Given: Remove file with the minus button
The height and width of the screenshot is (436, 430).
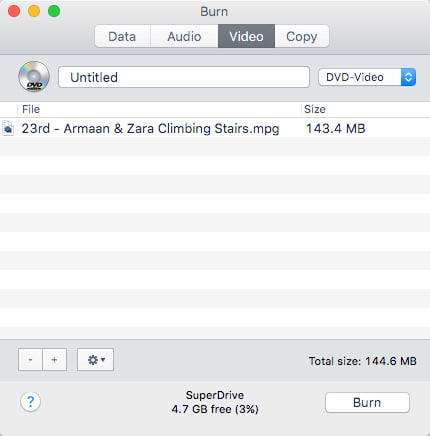Looking at the screenshot, I should pos(30,360).
